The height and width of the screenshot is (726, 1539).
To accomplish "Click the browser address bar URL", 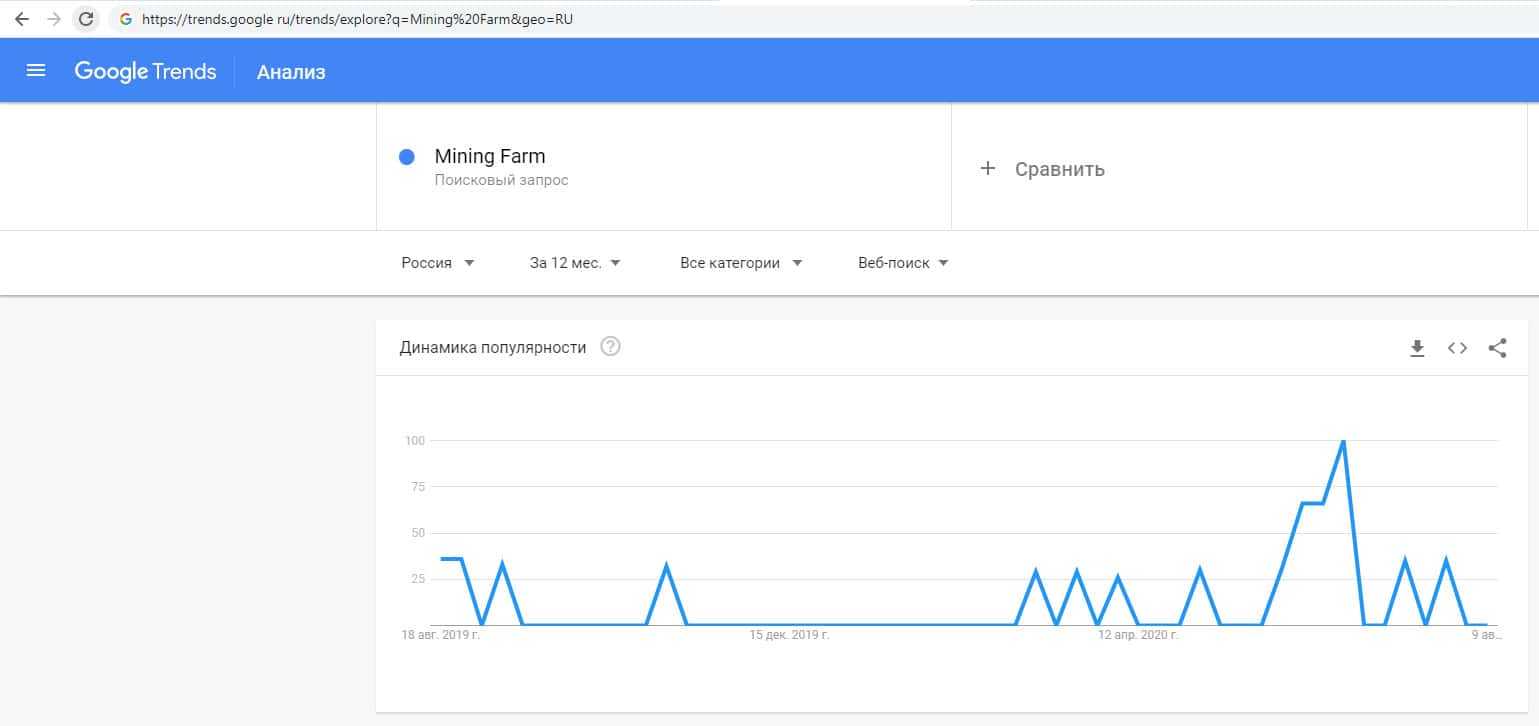I will (x=358, y=19).
